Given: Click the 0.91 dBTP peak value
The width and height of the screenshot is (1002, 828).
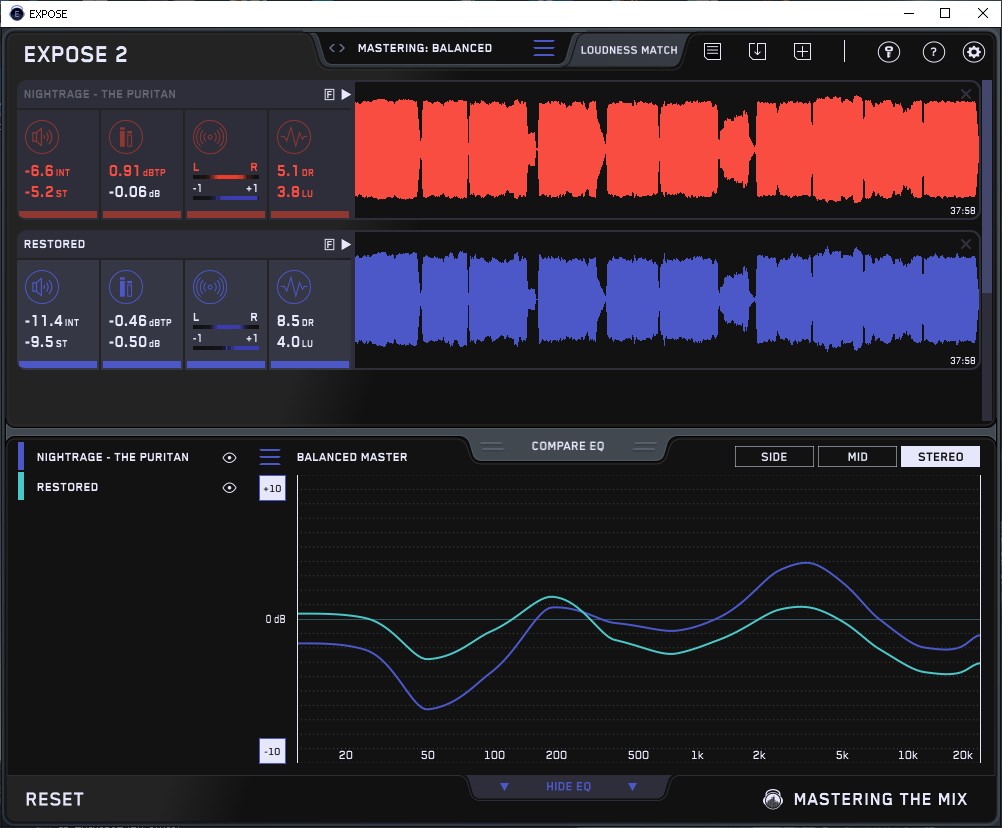Looking at the screenshot, I should pyautogui.click(x=137, y=171).
